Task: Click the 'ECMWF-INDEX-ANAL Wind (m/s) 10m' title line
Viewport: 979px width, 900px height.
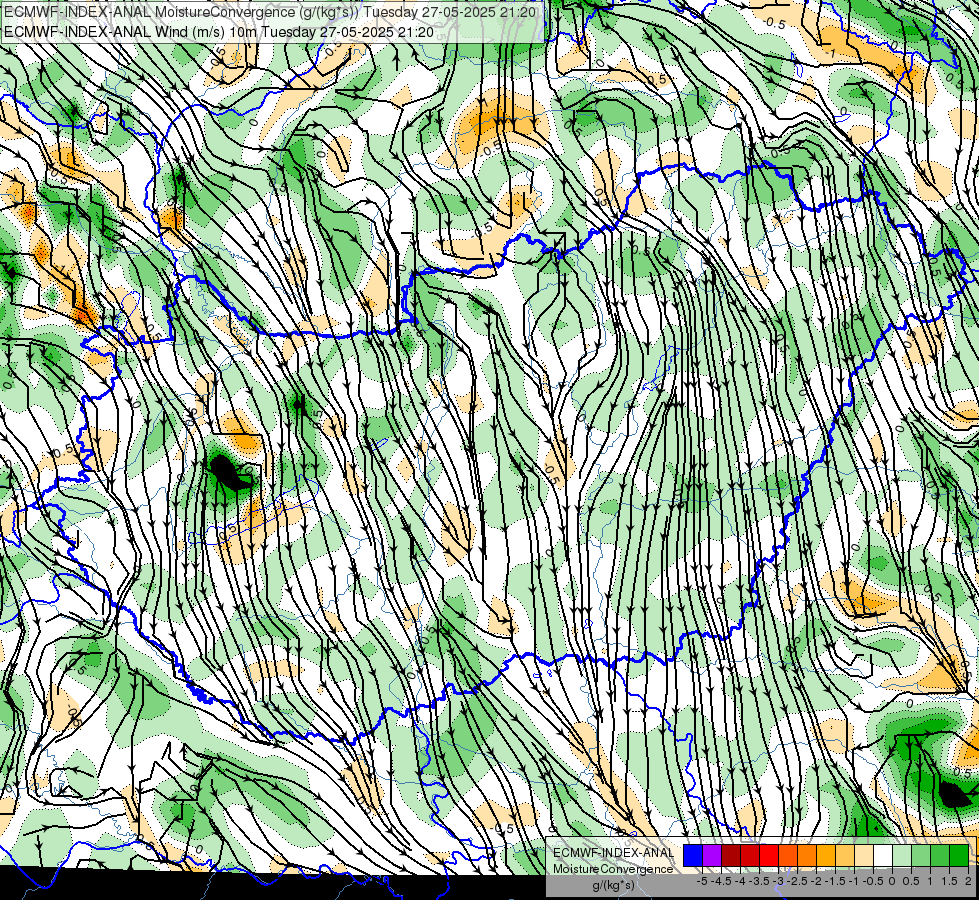Action: point(219,32)
